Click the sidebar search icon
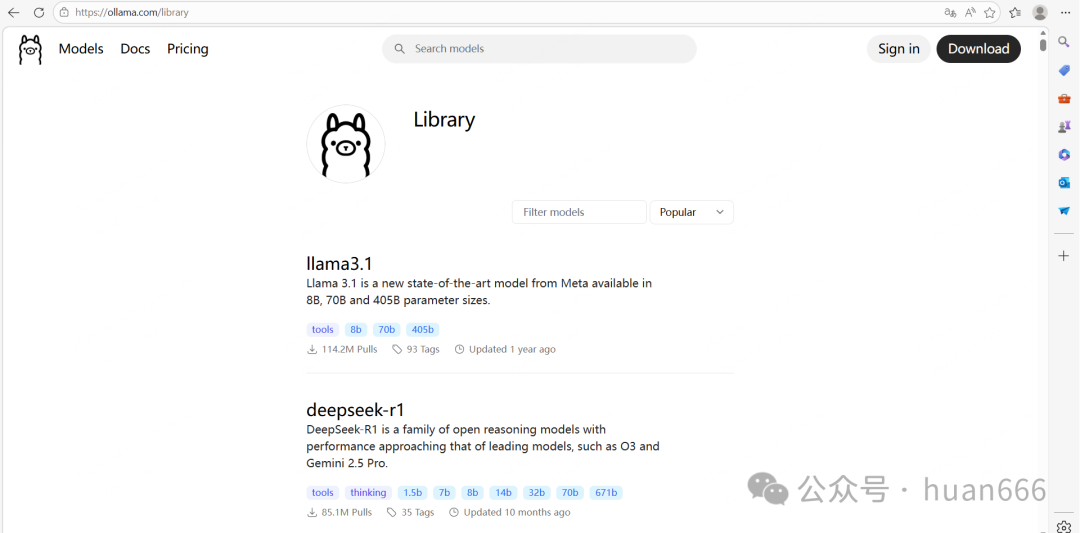The image size is (1080, 533). coord(1064,43)
